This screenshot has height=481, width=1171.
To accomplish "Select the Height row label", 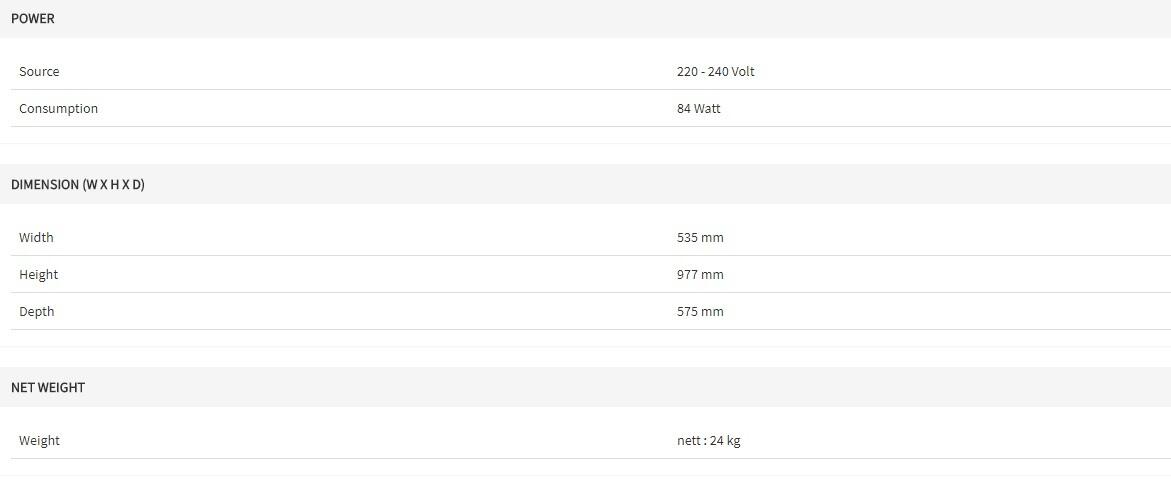I will click(38, 274).
